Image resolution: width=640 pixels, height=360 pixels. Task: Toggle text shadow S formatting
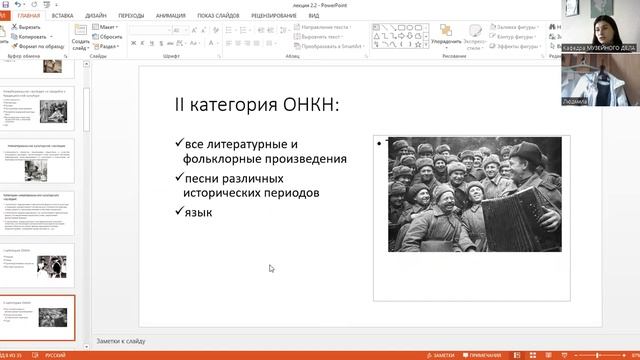pyautogui.click(x=161, y=43)
